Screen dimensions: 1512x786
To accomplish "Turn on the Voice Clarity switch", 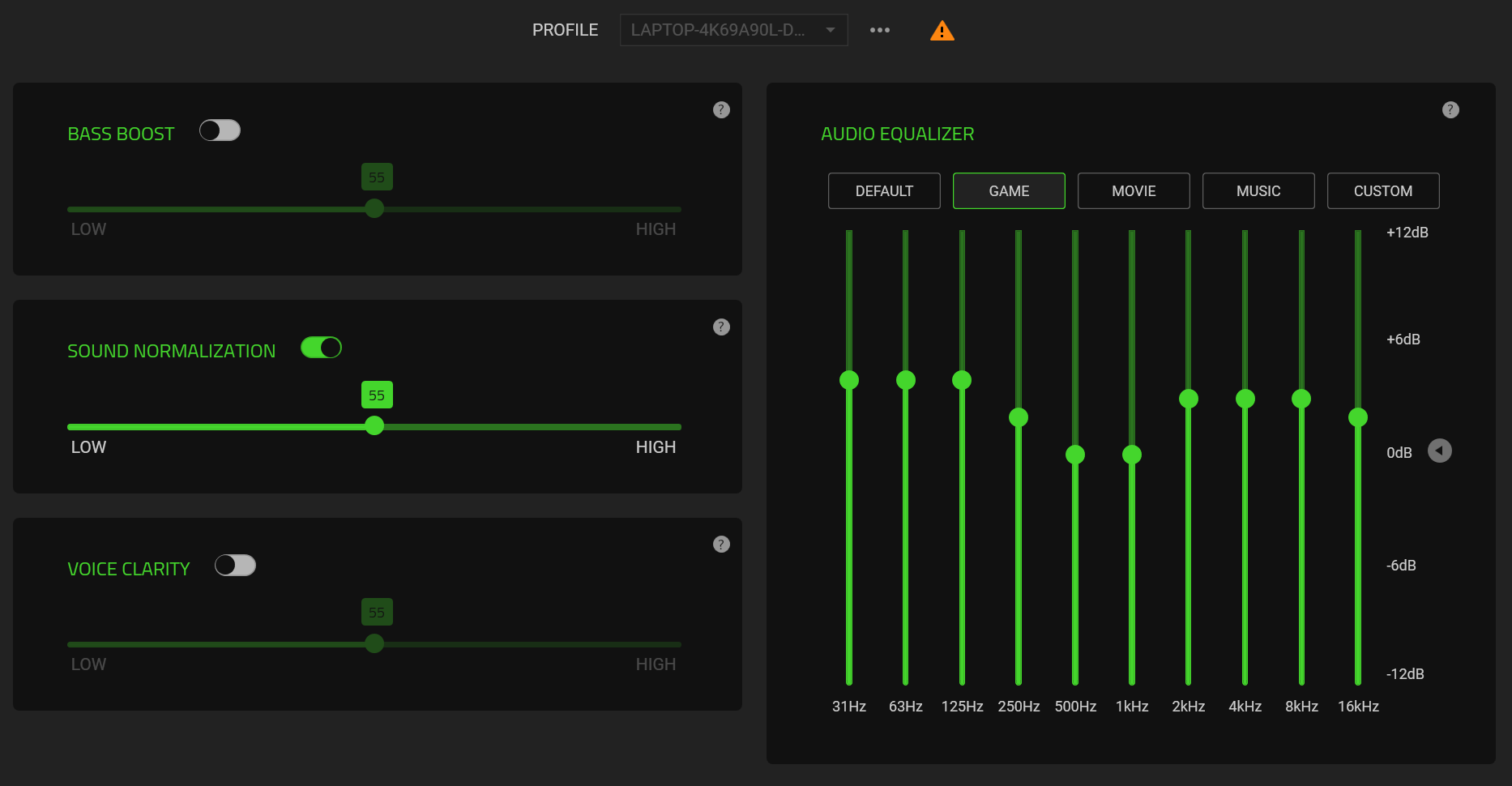I will [x=235, y=565].
